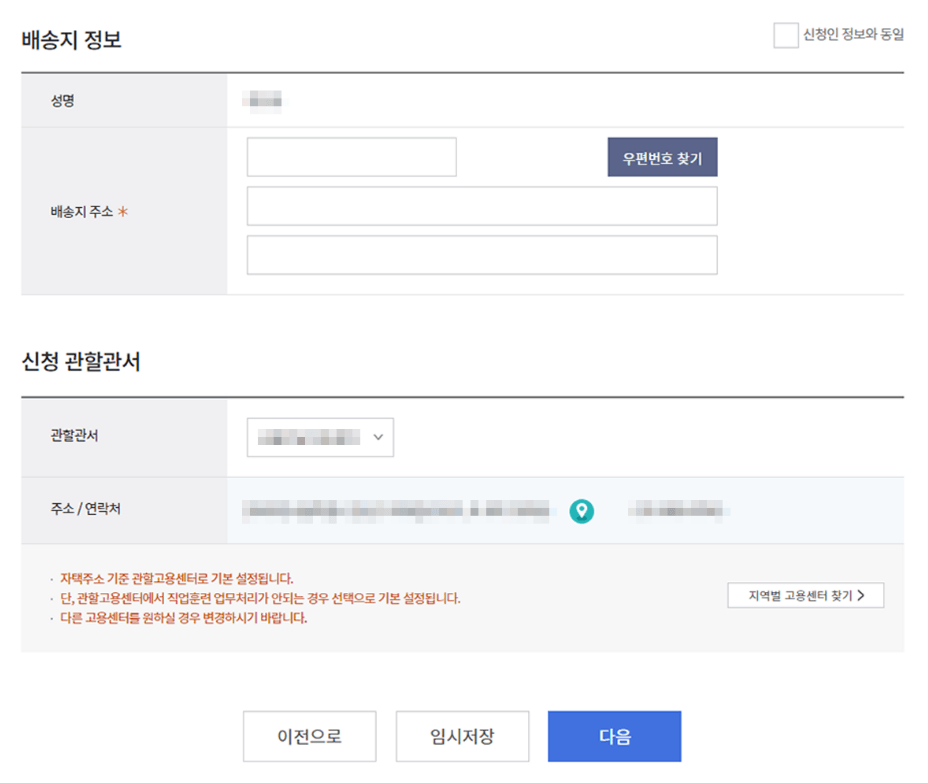Open 우편번호 찾기 postal code search
928x783 pixels.
pyautogui.click(x=662, y=156)
